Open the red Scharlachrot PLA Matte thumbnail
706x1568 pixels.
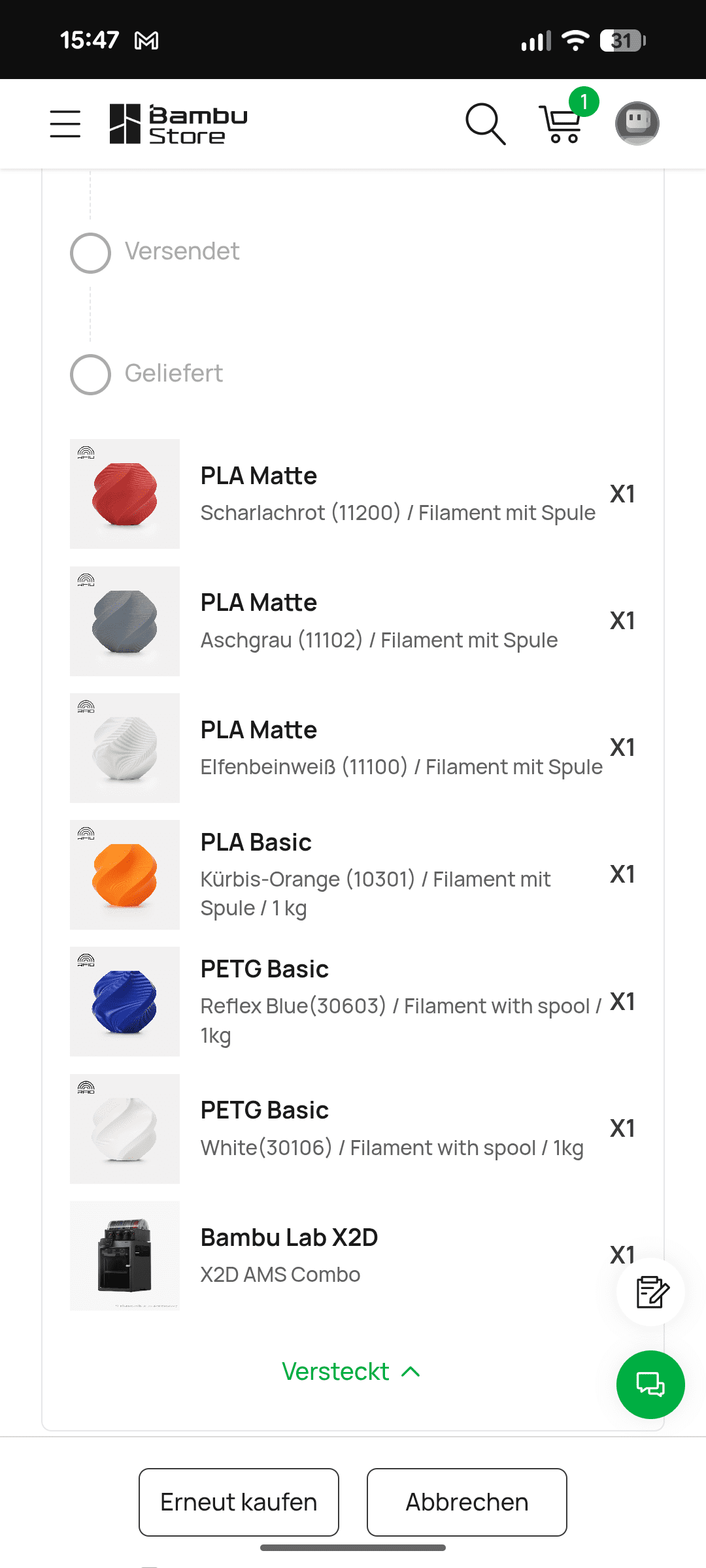pyautogui.click(x=125, y=494)
